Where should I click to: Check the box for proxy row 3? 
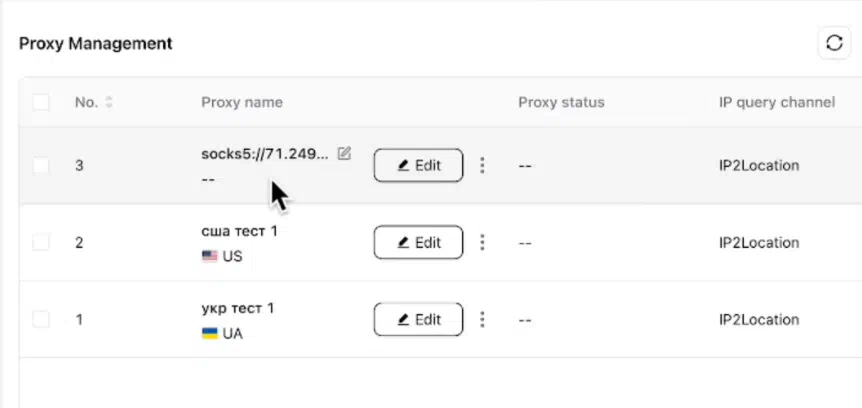tap(41, 165)
